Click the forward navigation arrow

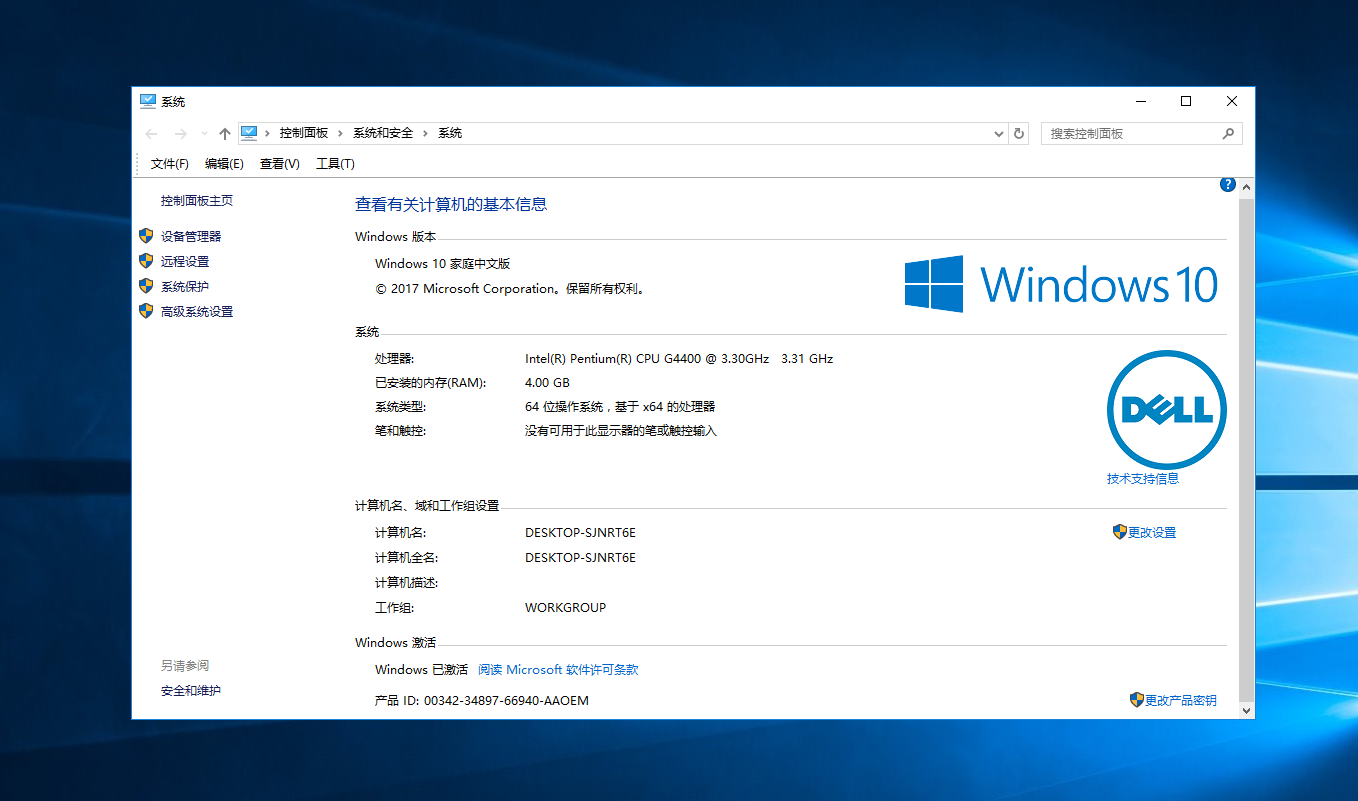click(x=180, y=133)
